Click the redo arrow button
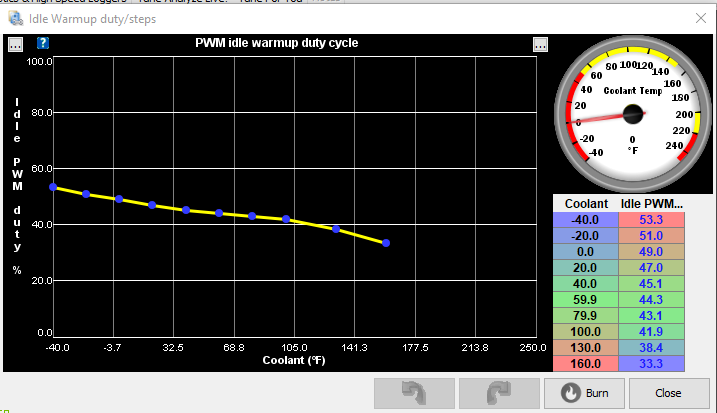Image resolution: width=717 pixels, height=413 pixels. 499,393
